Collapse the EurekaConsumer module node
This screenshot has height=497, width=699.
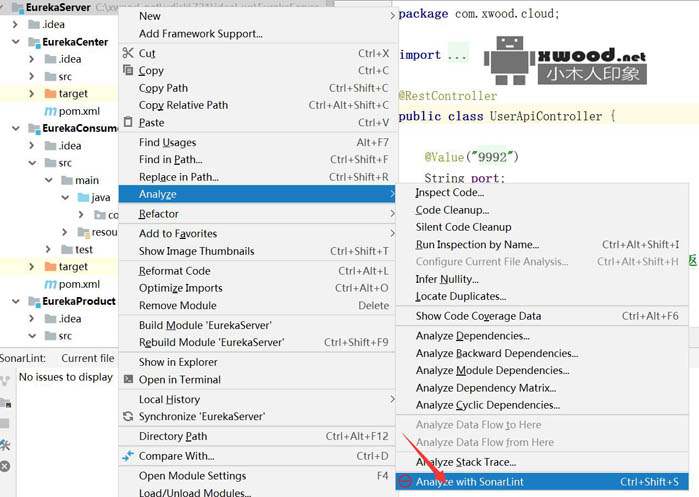(x=16, y=128)
